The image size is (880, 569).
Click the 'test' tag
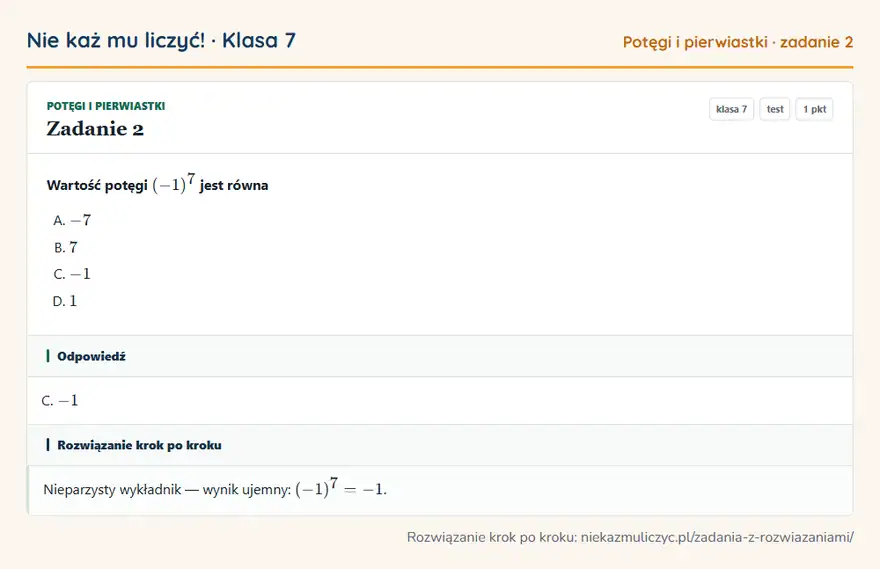(774, 109)
